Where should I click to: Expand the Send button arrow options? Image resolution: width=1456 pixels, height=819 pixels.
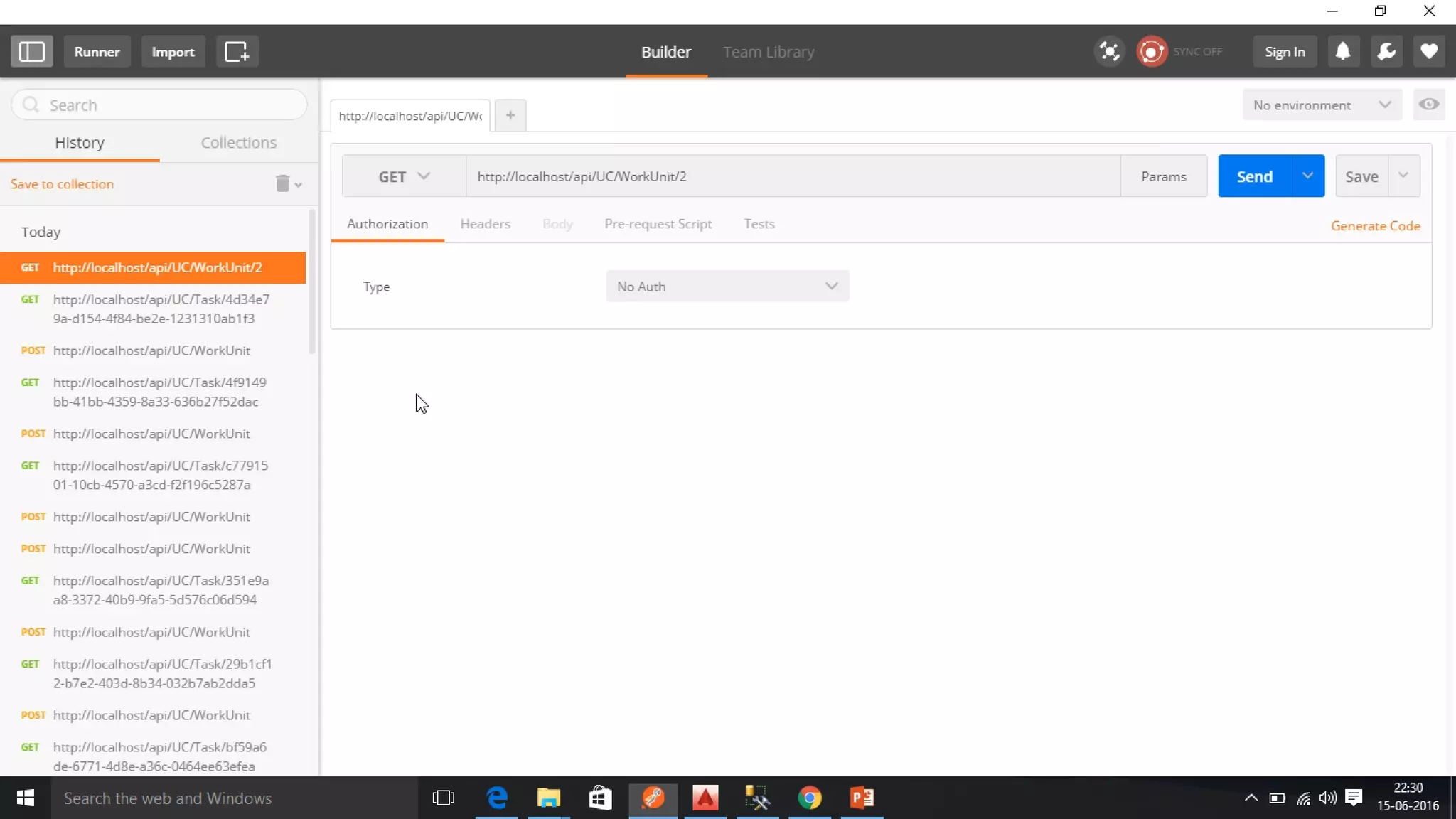click(1307, 176)
